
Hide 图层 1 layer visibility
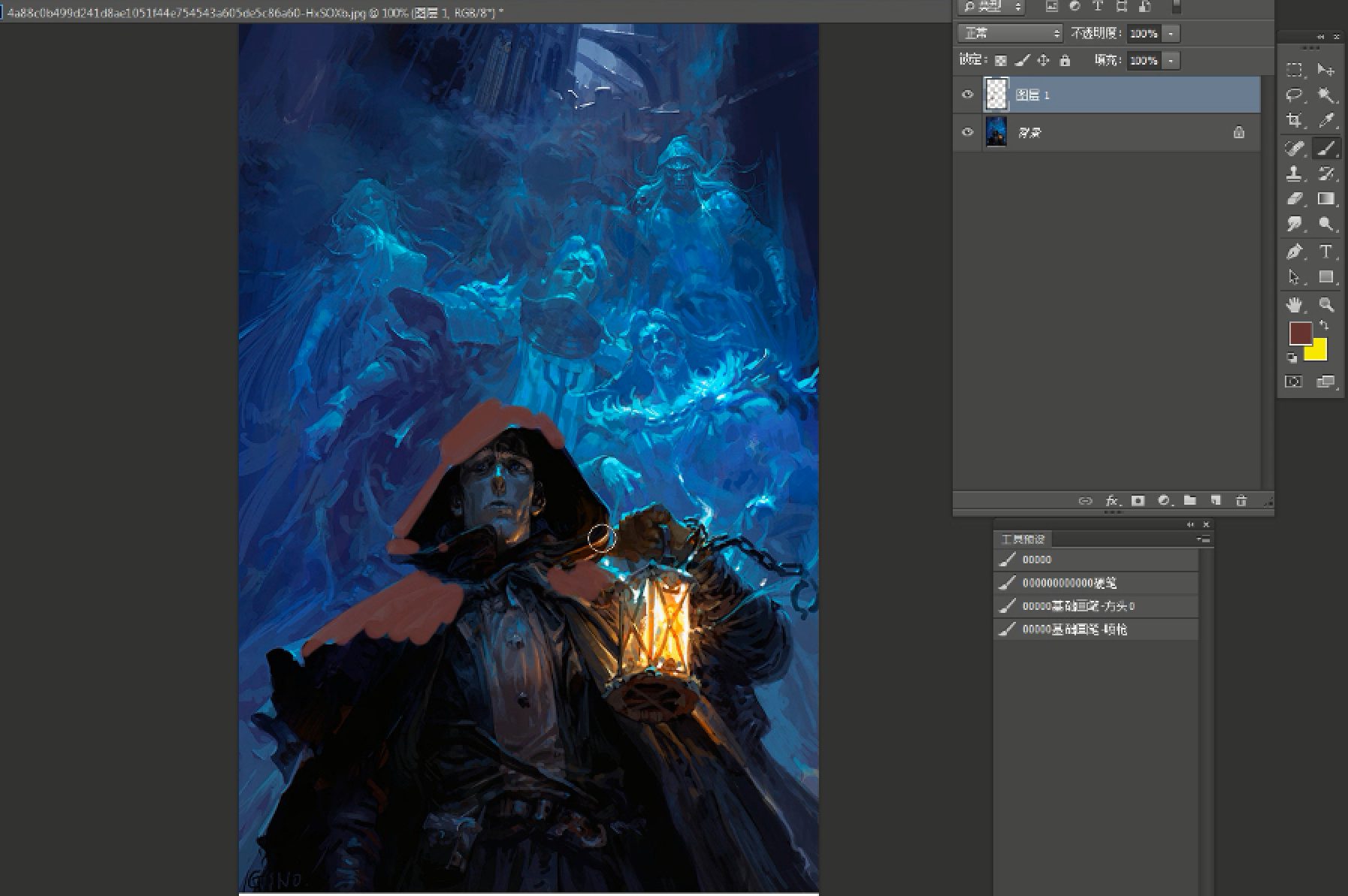[968, 95]
